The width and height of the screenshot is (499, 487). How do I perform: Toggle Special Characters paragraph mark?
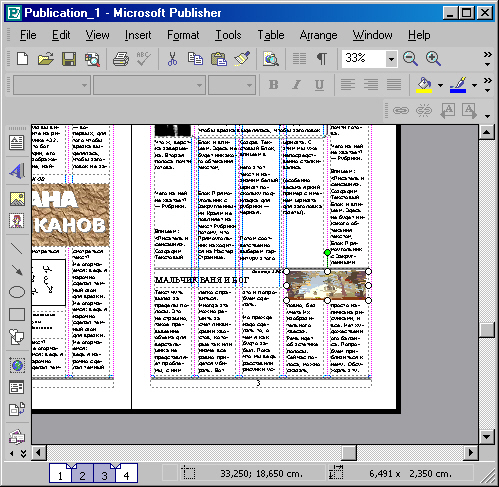(x=322, y=59)
